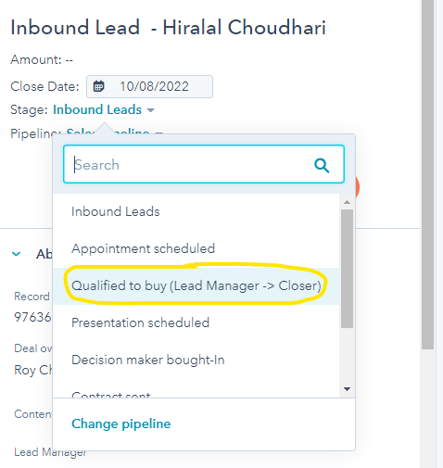Viewport: 443px width, 468px height.
Task: Click the stage list scrollbar thumb
Action: (x=347, y=268)
